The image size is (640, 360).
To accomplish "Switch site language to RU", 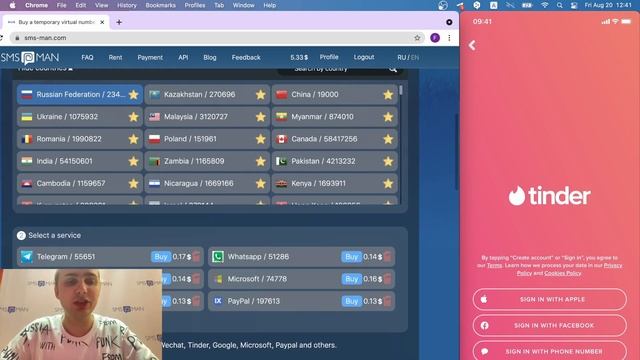I will (x=401, y=58).
